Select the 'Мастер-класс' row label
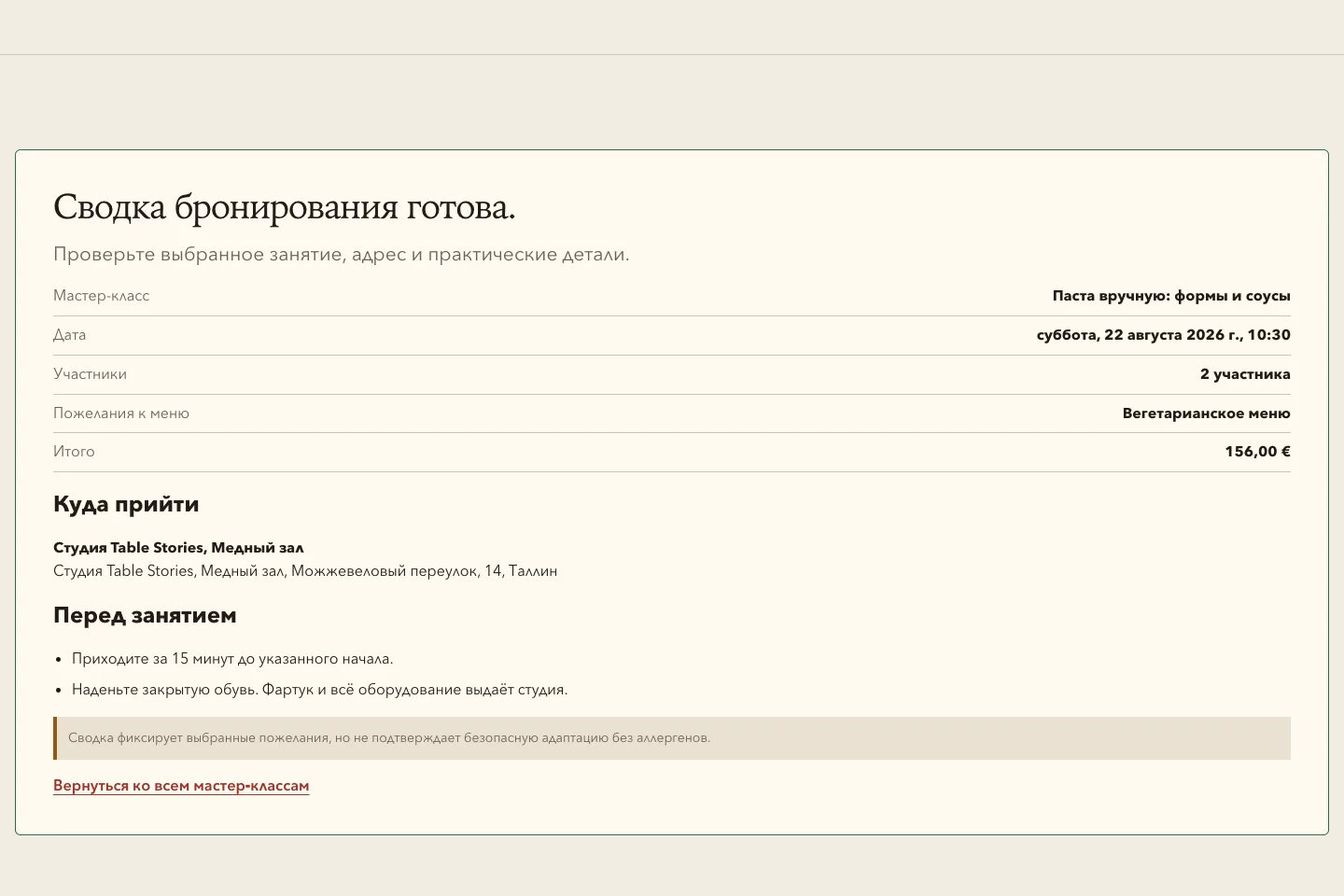 tap(102, 296)
